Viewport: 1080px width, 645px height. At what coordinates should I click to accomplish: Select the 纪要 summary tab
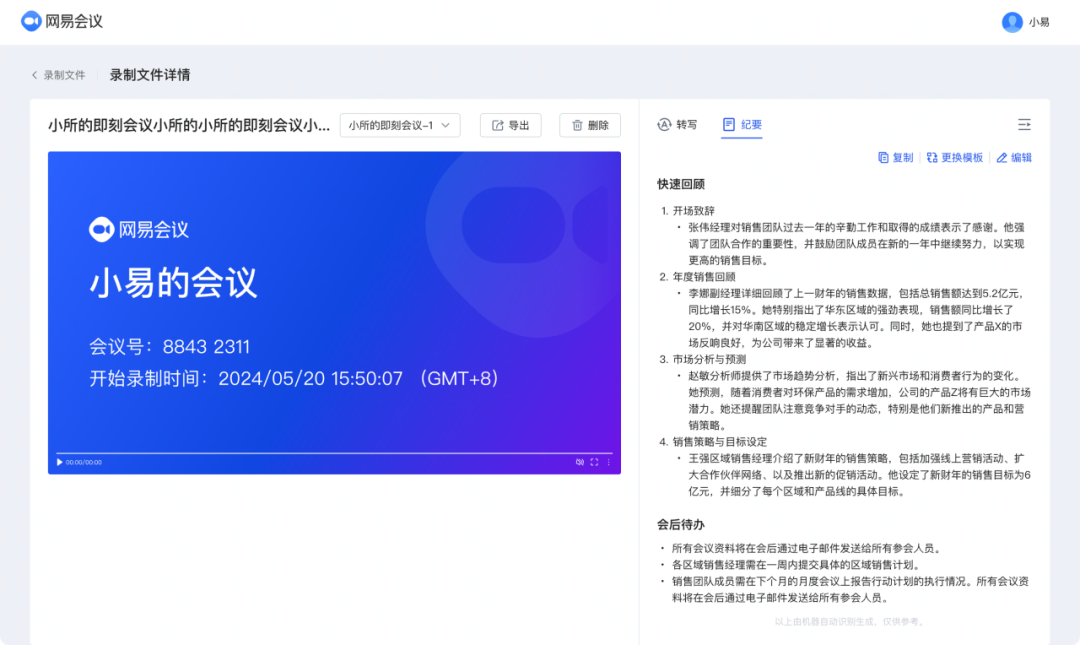(x=742, y=125)
